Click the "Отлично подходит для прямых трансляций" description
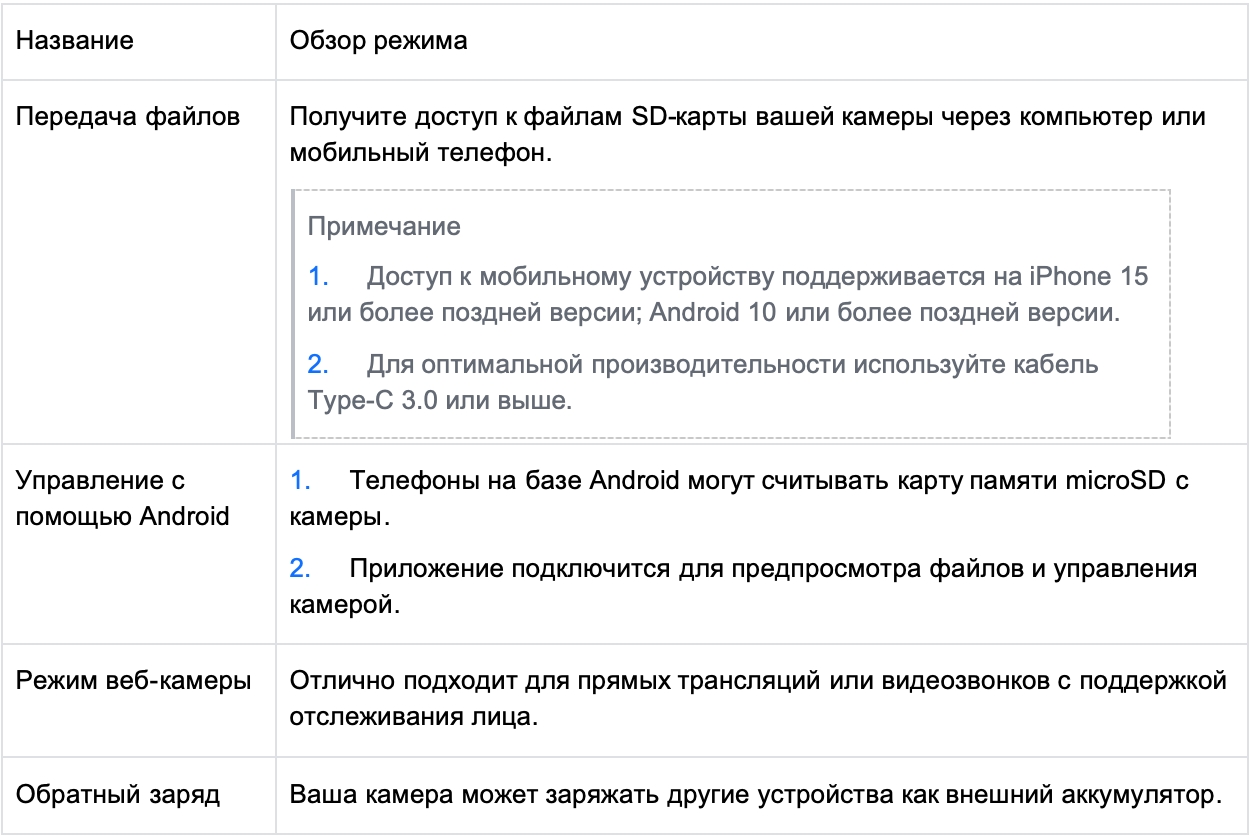Viewport: 1250px width, 836px height. (x=756, y=682)
